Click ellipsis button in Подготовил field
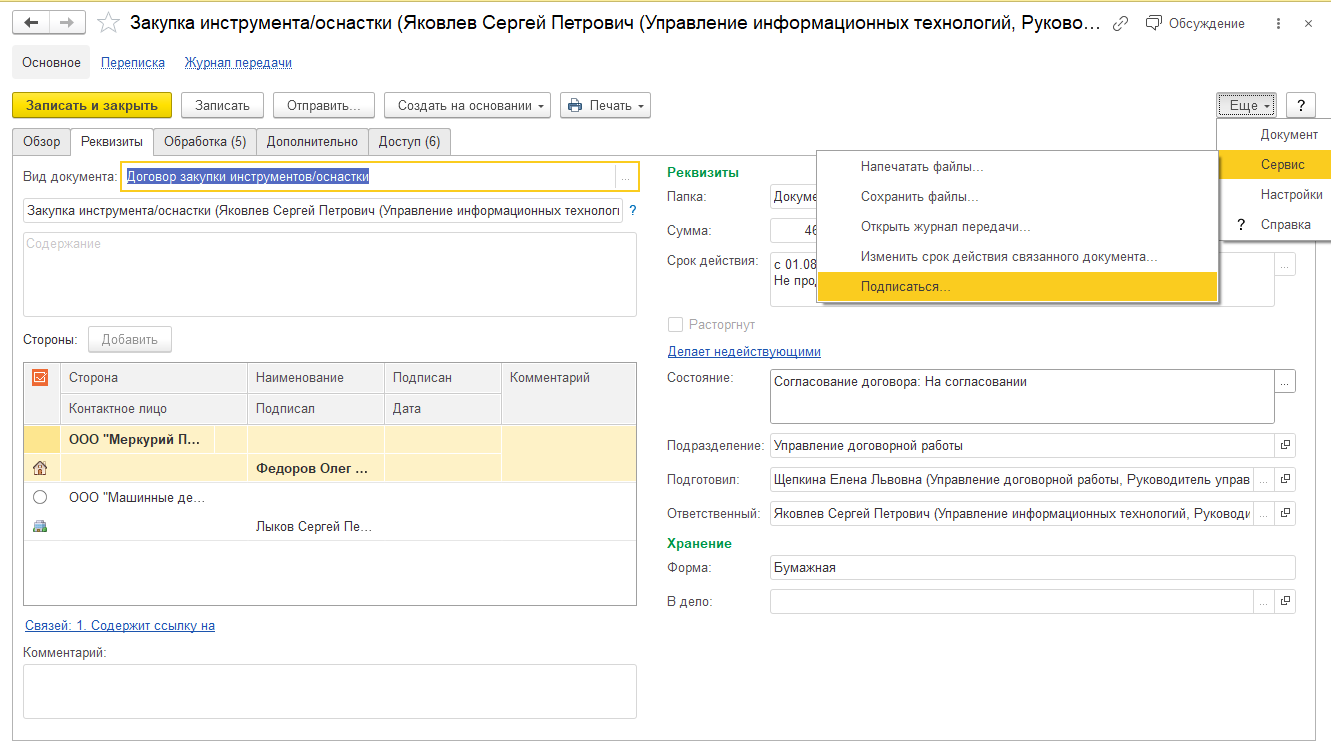This screenshot has width=1331, height=748. [1263, 480]
